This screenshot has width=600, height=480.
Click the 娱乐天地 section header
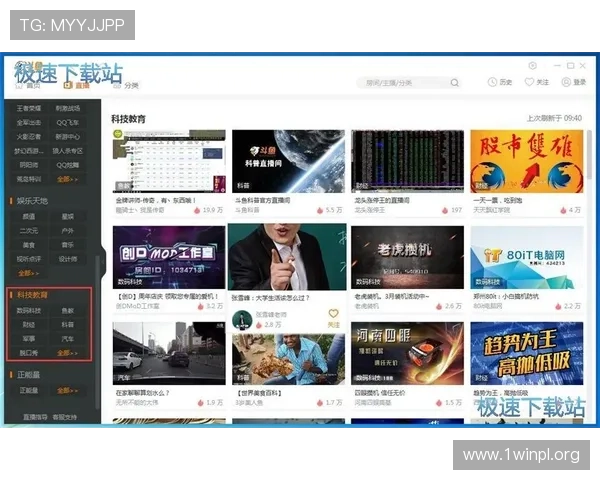(32, 201)
